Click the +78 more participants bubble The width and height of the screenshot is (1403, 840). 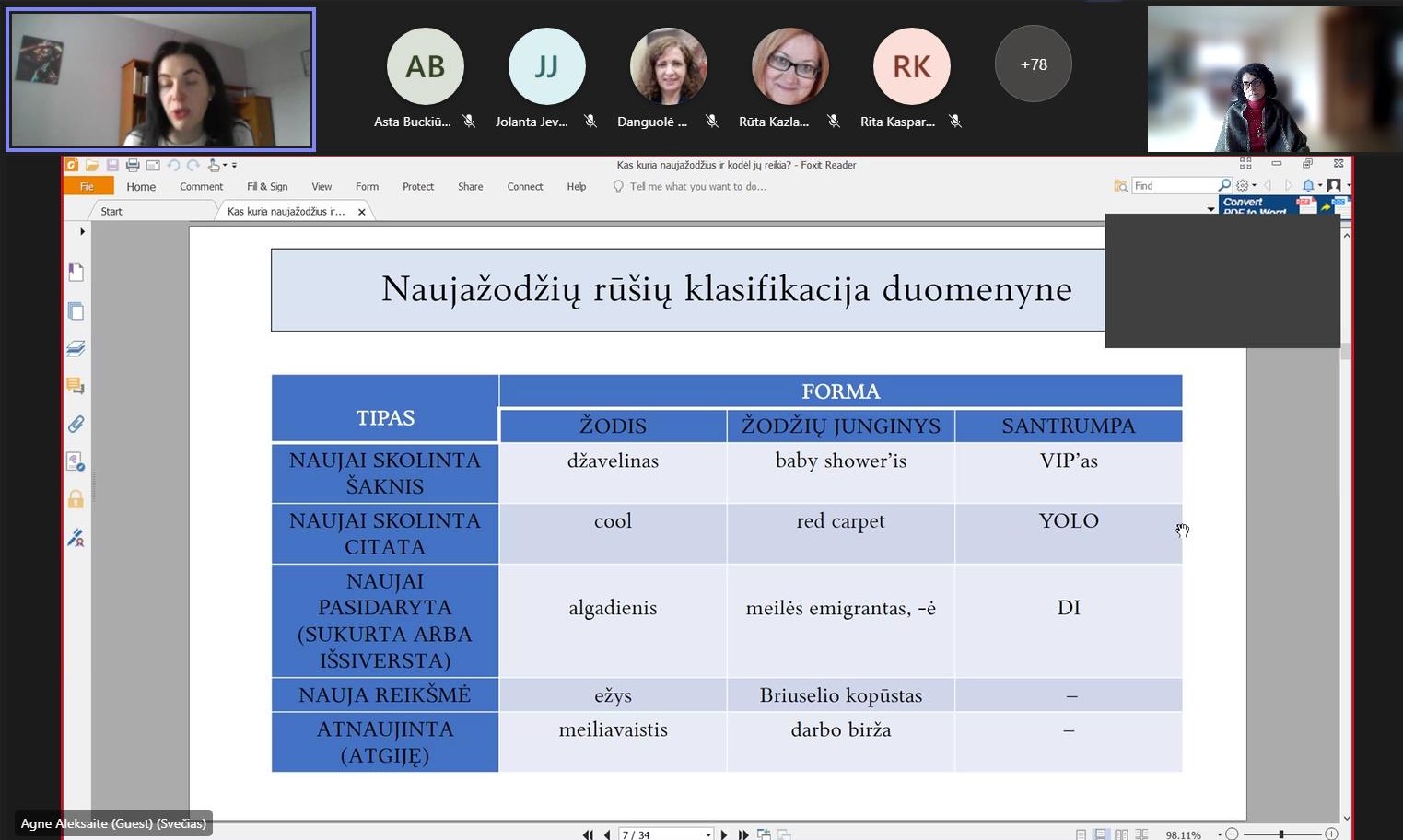[x=1034, y=64]
